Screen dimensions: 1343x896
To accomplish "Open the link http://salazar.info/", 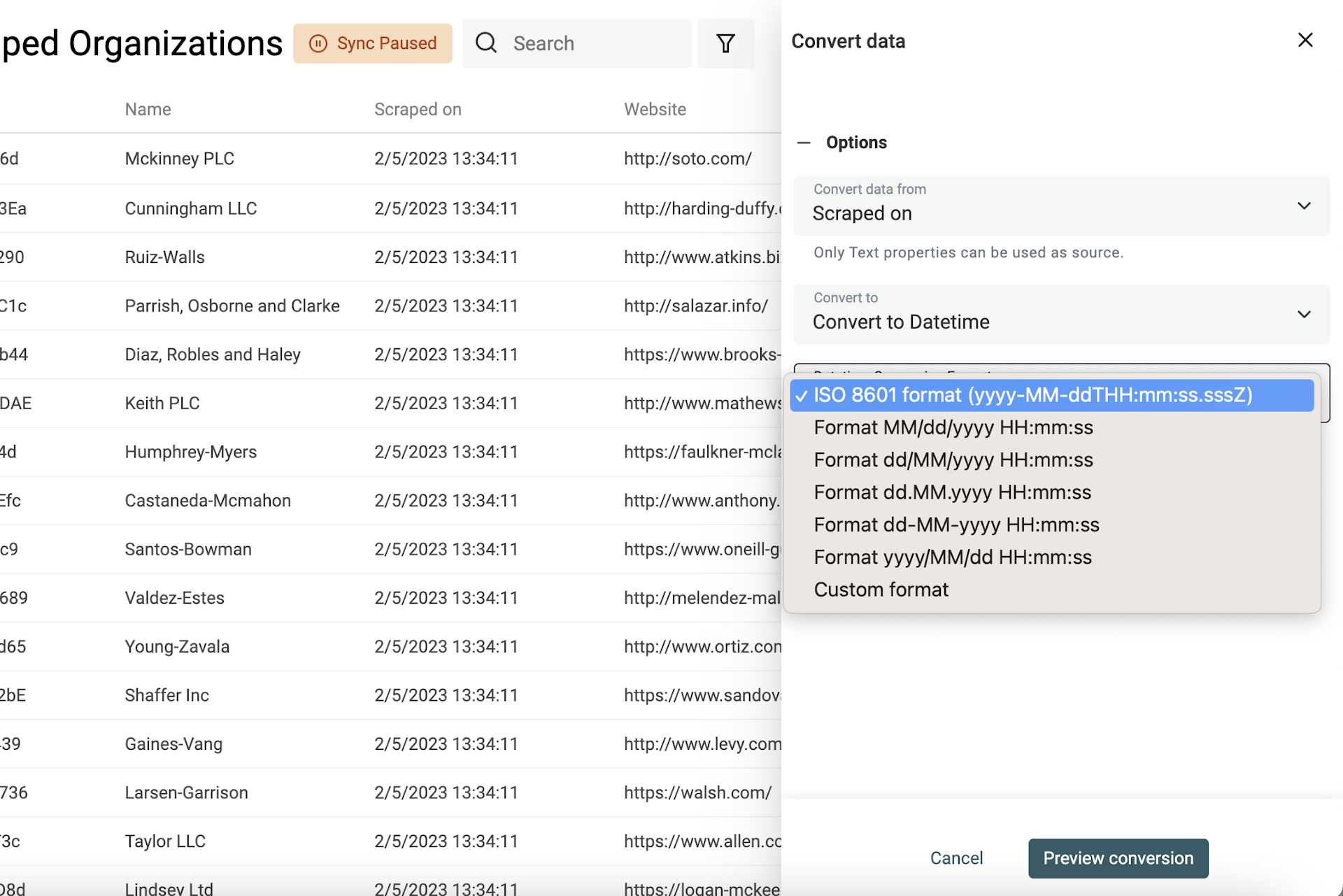I will (x=696, y=305).
